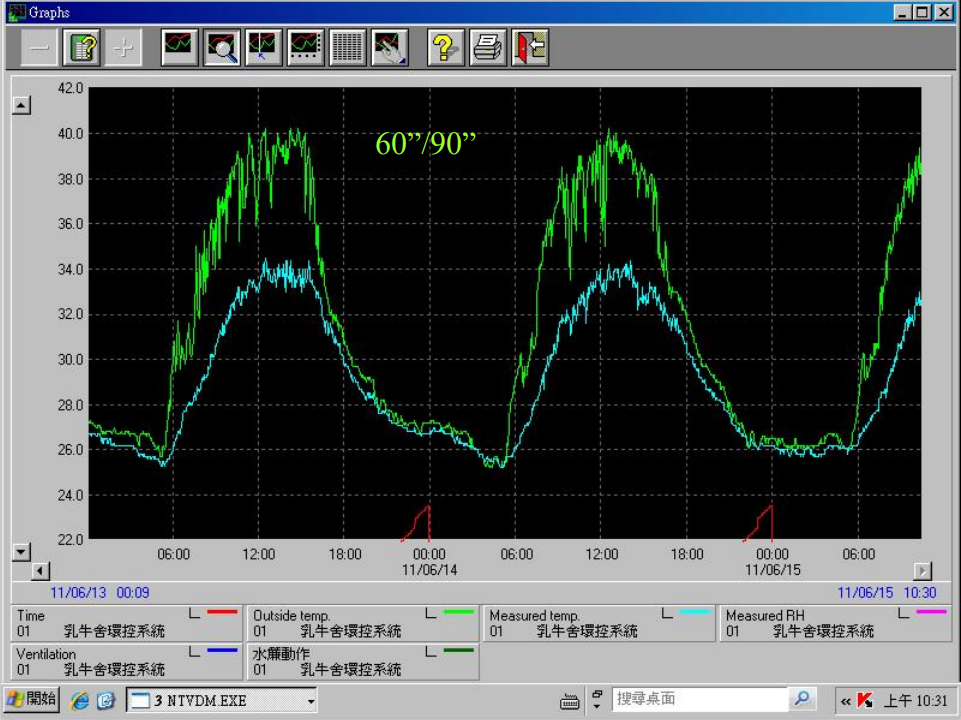Click the desktop search input field
961x720 pixels.
click(x=700, y=699)
